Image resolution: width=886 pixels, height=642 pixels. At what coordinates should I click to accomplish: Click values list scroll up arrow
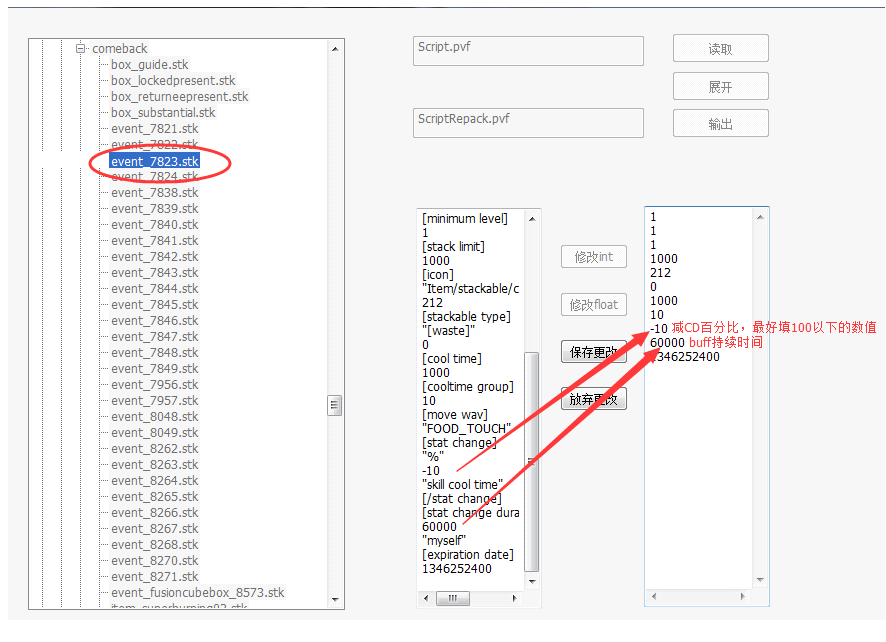pyautogui.click(x=761, y=216)
